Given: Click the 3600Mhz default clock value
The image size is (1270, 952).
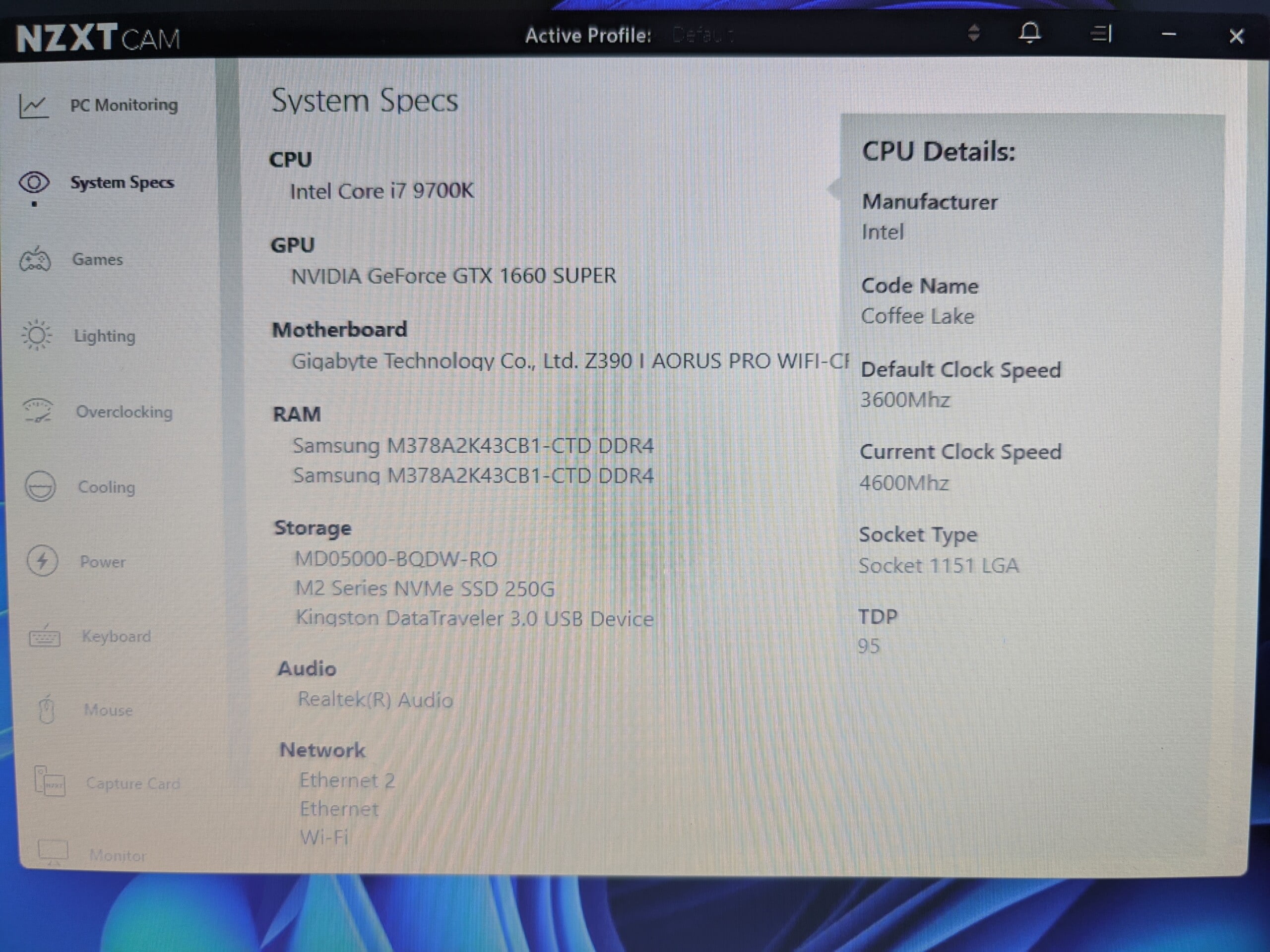Looking at the screenshot, I should coord(905,399).
